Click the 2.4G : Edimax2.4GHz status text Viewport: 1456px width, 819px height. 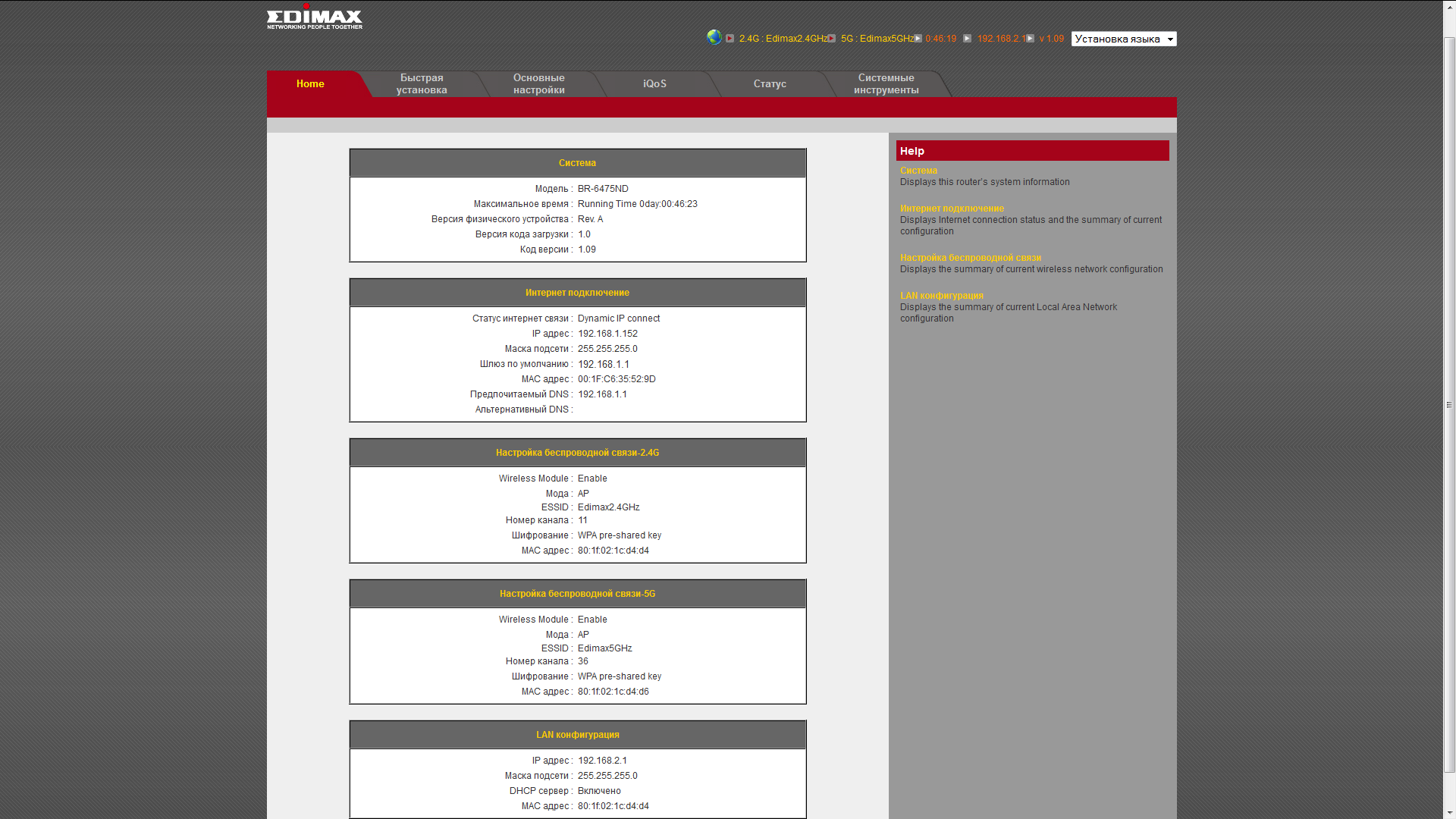[783, 39]
